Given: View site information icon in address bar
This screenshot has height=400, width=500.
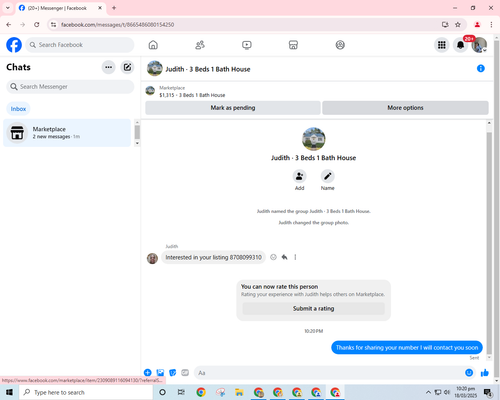Looking at the screenshot, I should [53, 25].
